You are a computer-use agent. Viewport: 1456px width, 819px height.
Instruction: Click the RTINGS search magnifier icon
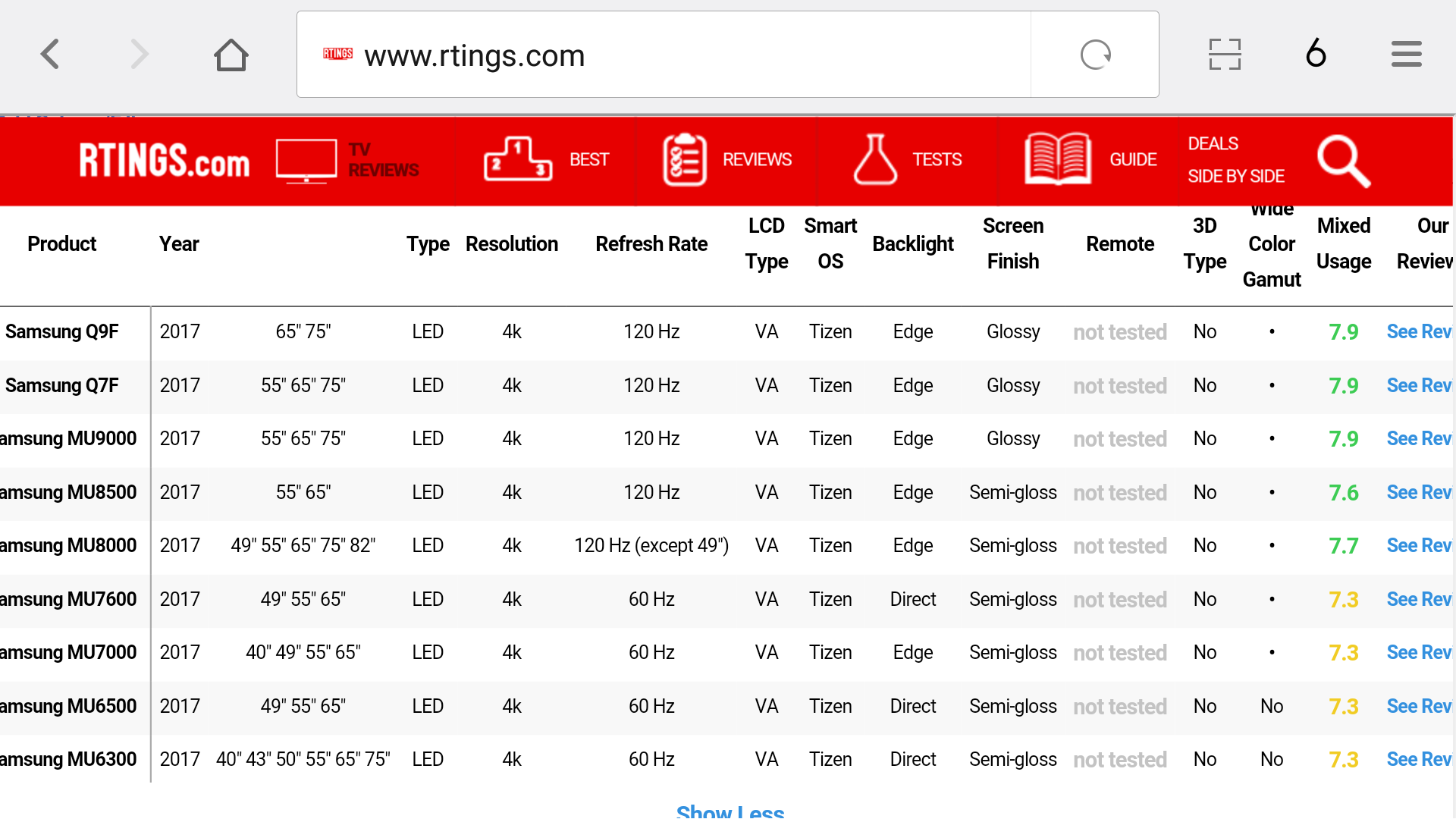coord(1343,161)
